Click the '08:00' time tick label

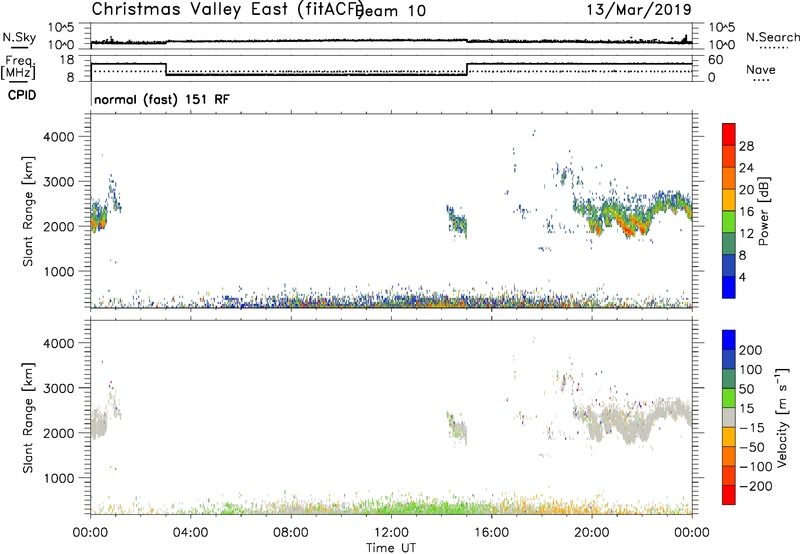(x=291, y=533)
